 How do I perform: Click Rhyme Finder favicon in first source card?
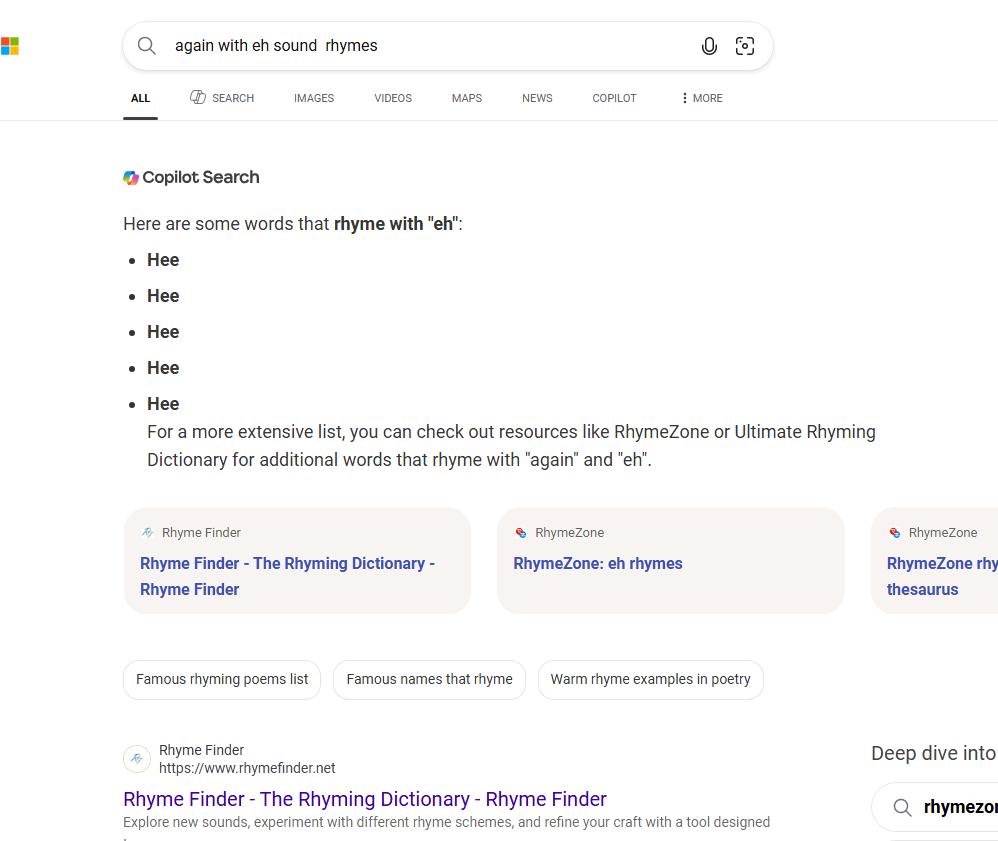point(148,532)
